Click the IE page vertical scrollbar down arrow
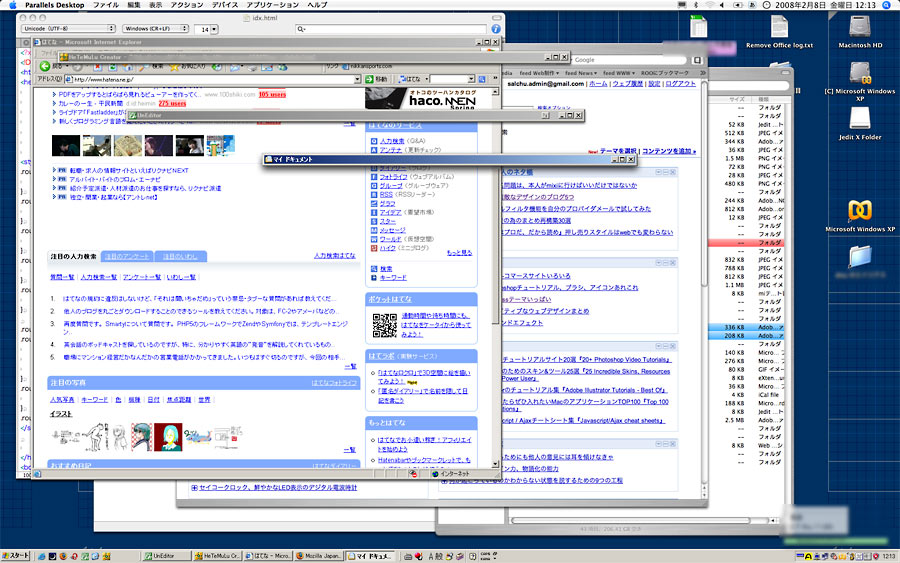Viewport: 900px width, 563px height. pos(495,464)
